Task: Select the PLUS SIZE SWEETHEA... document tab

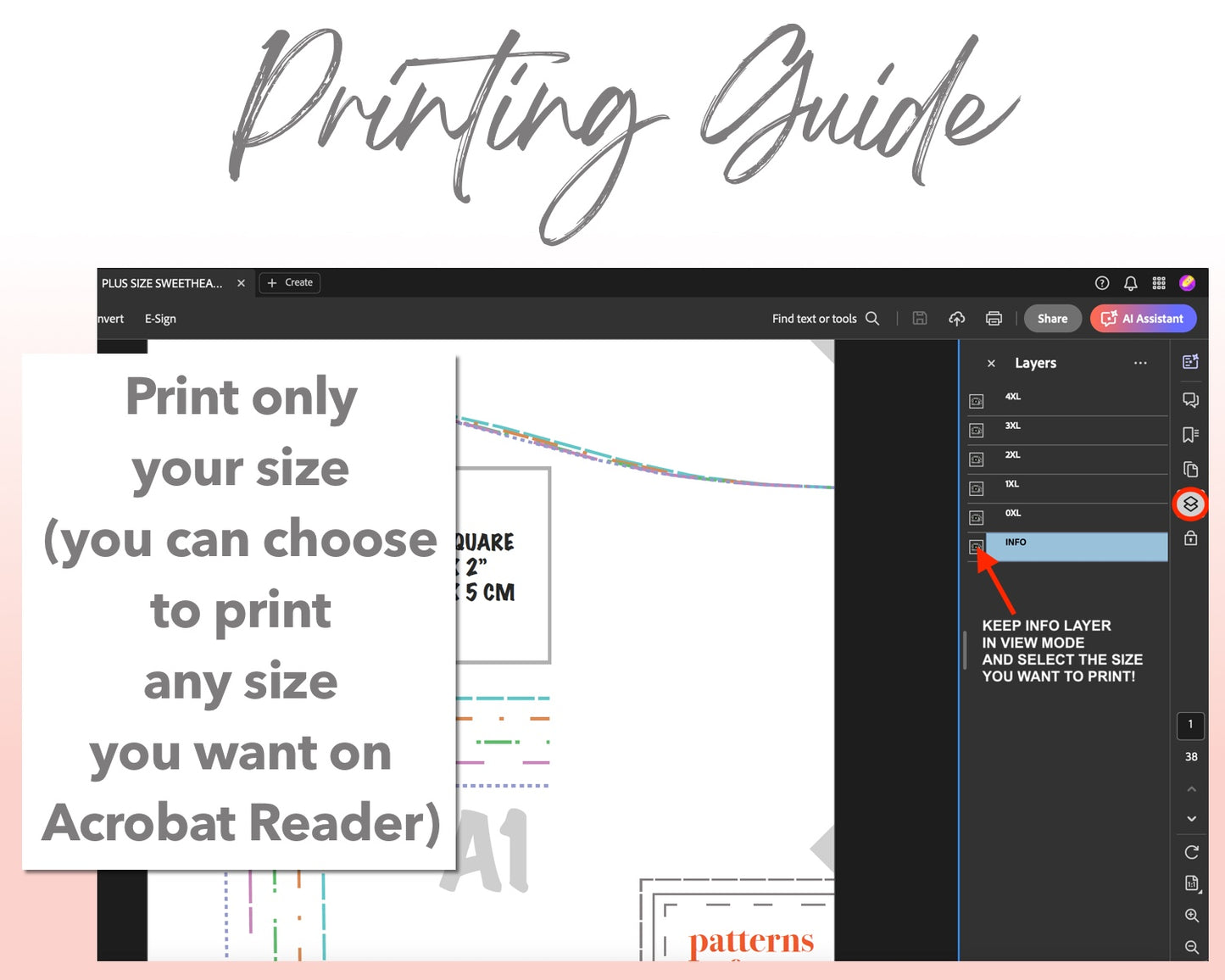Action: click(x=162, y=283)
